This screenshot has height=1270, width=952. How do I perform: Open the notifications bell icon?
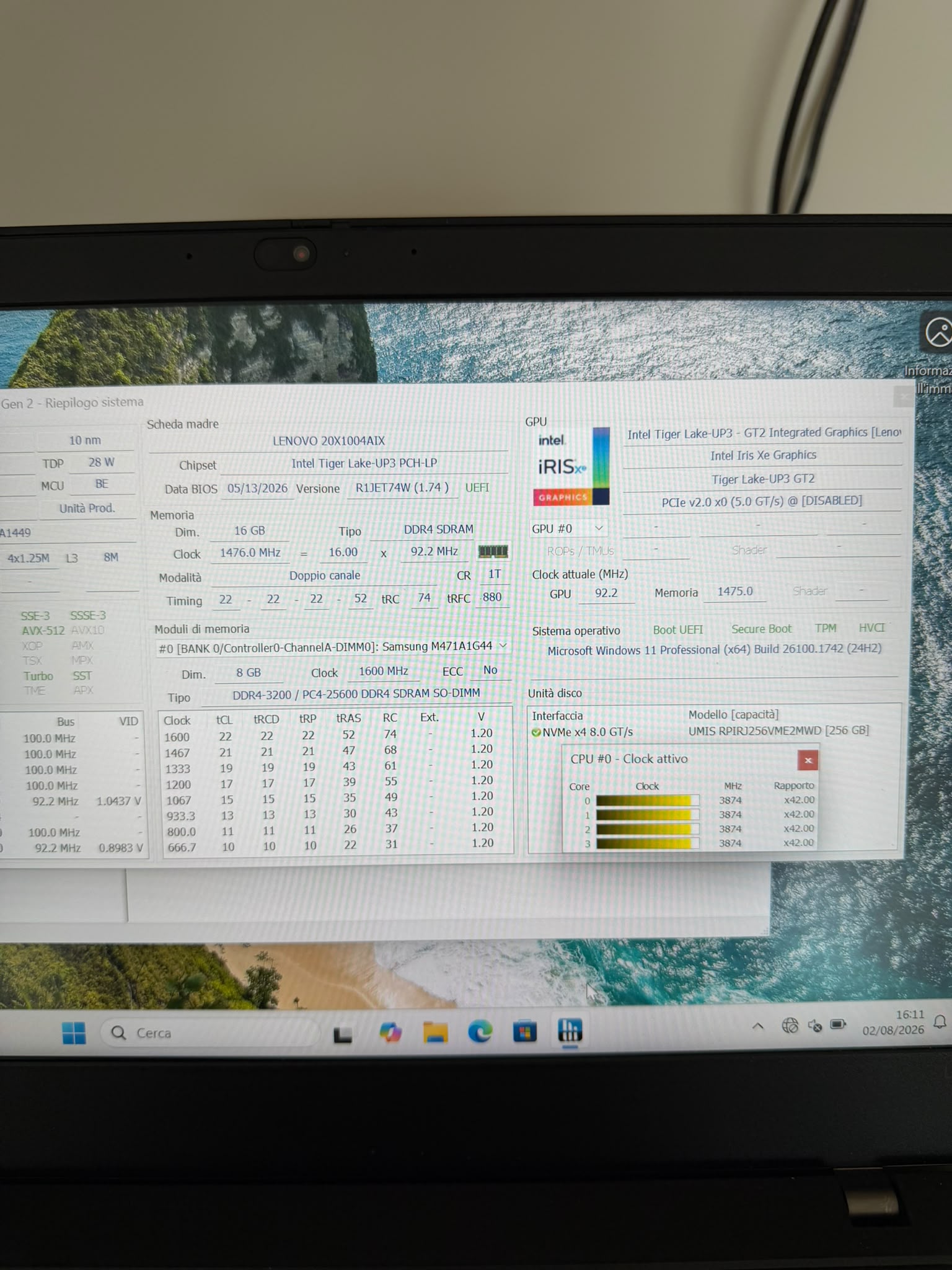(x=940, y=1022)
